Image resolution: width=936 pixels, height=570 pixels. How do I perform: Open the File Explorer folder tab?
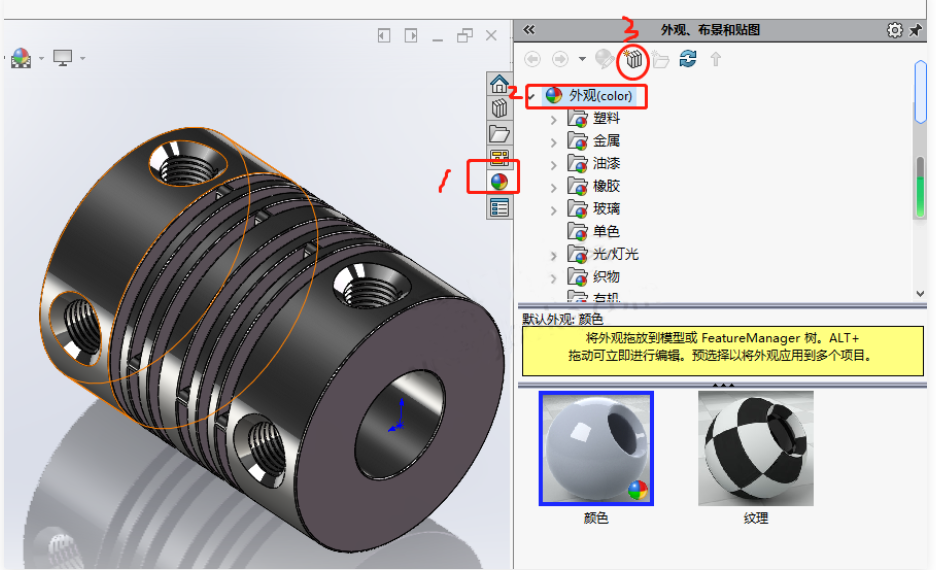(x=499, y=134)
